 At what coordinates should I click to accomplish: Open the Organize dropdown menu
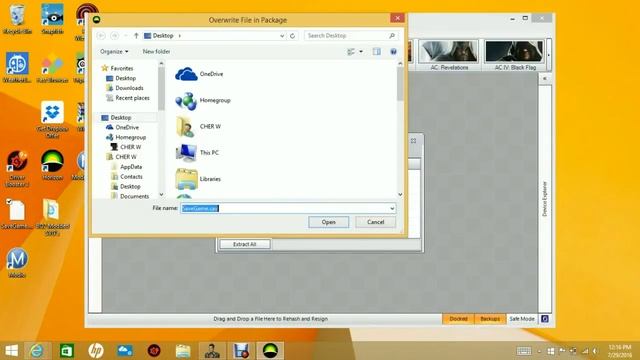pos(114,51)
